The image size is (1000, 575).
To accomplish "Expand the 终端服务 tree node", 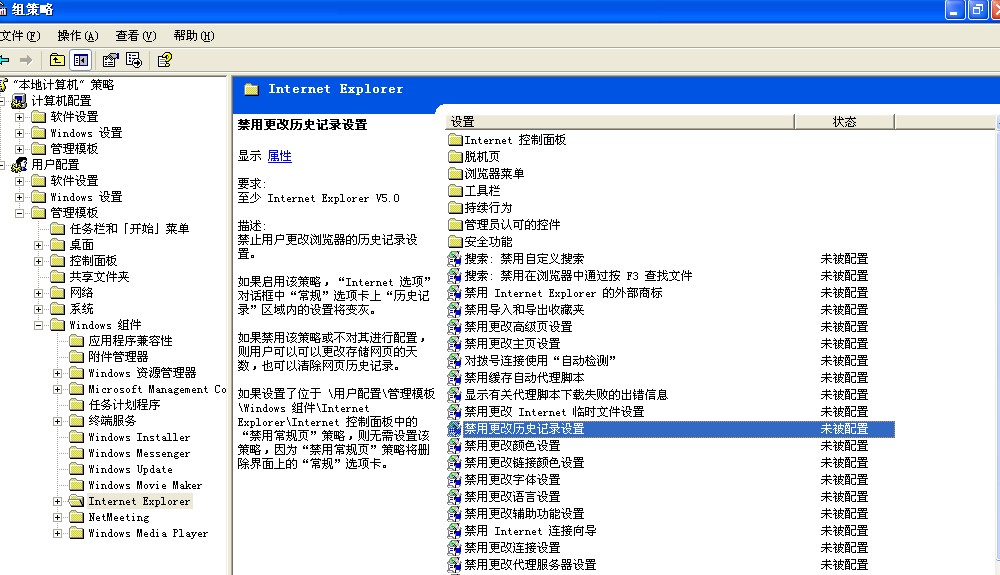I will click(x=57, y=421).
